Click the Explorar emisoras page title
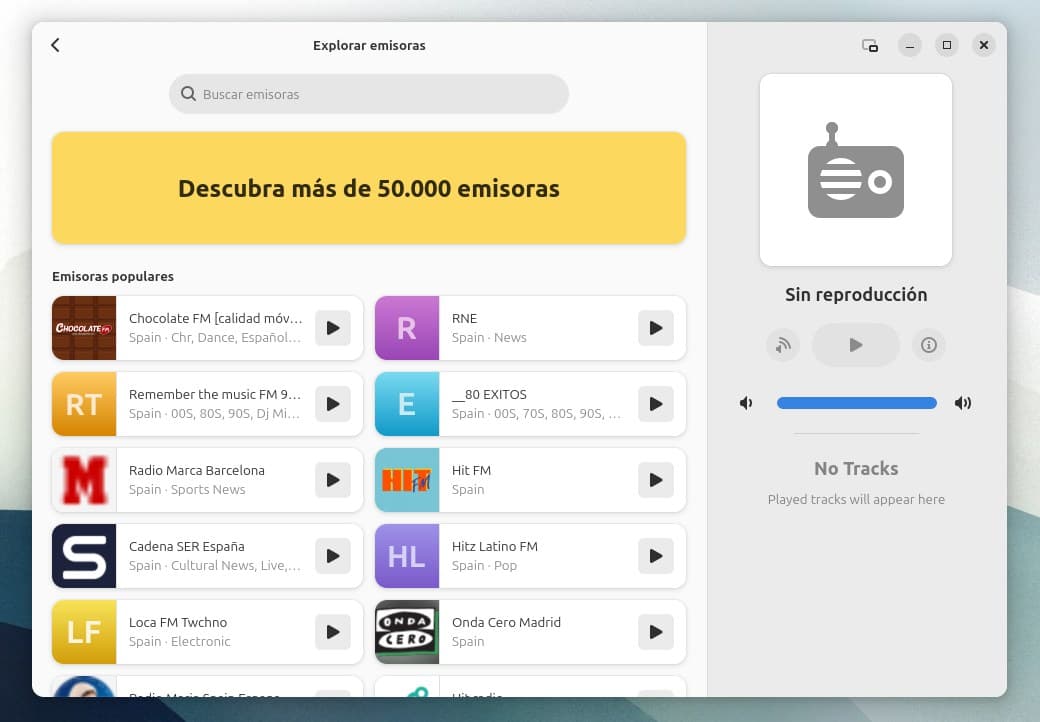 tap(369, 46)
